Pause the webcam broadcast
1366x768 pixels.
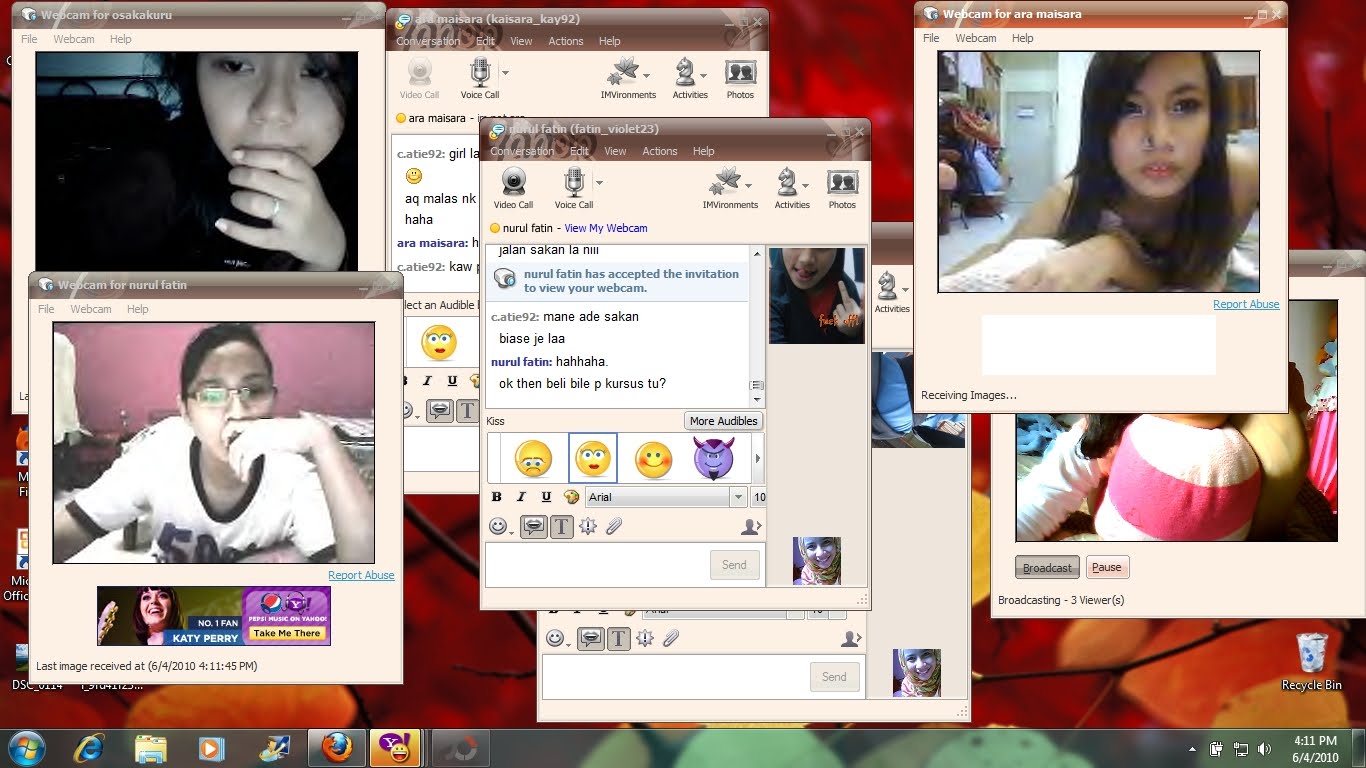(1106, 567)
